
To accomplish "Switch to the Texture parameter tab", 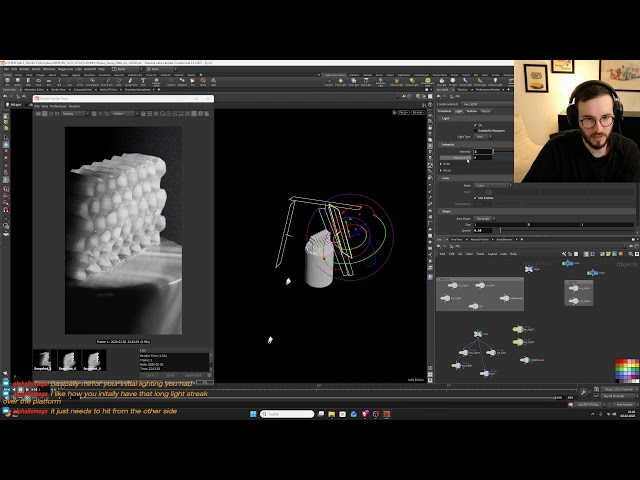I will [x=472, y=111].
